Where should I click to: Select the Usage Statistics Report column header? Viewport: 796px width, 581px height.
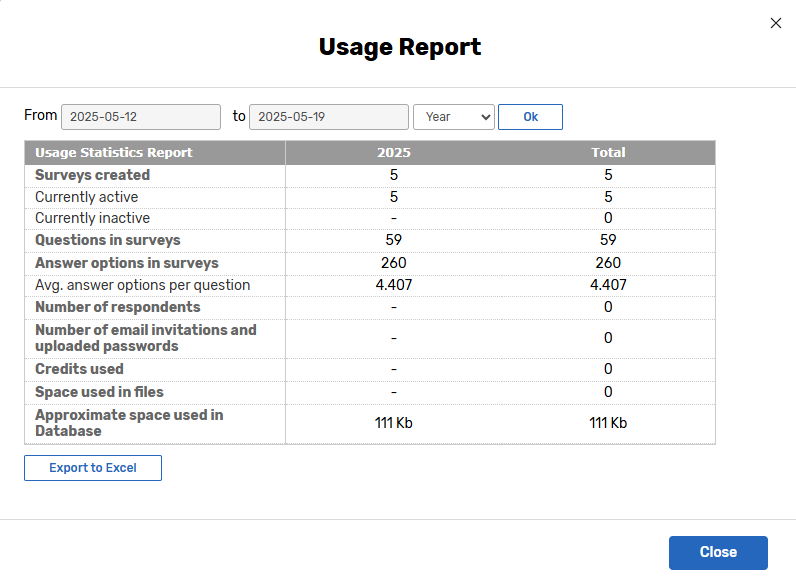point(114,153)
